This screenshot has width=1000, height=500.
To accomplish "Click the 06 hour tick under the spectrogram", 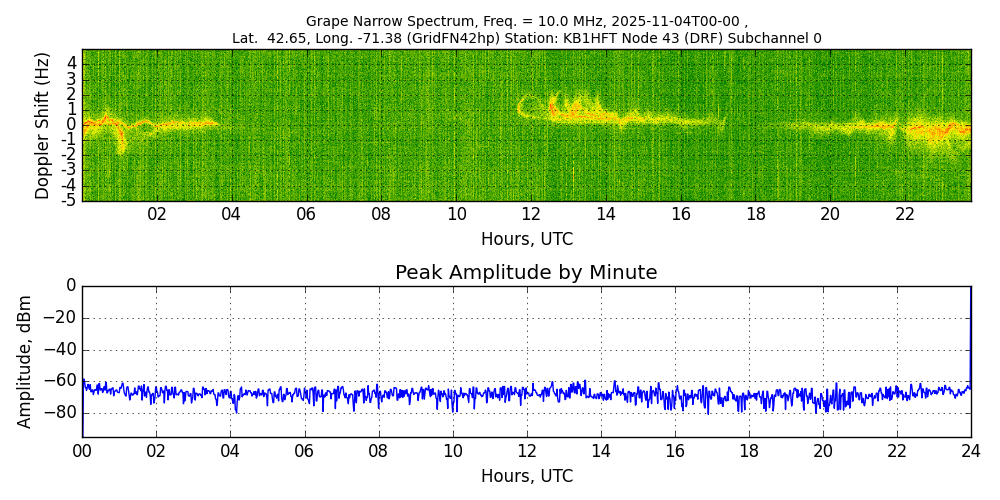I will point(306,214).
